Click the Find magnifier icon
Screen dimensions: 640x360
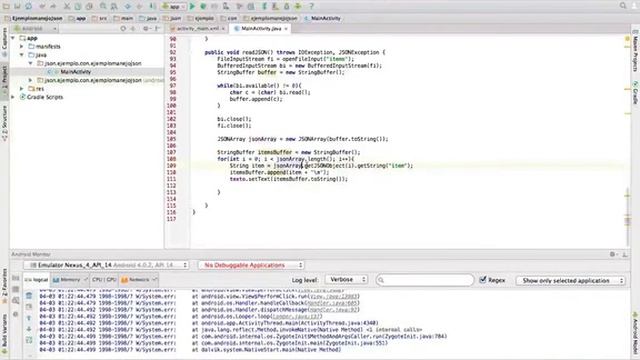point(103,6)
